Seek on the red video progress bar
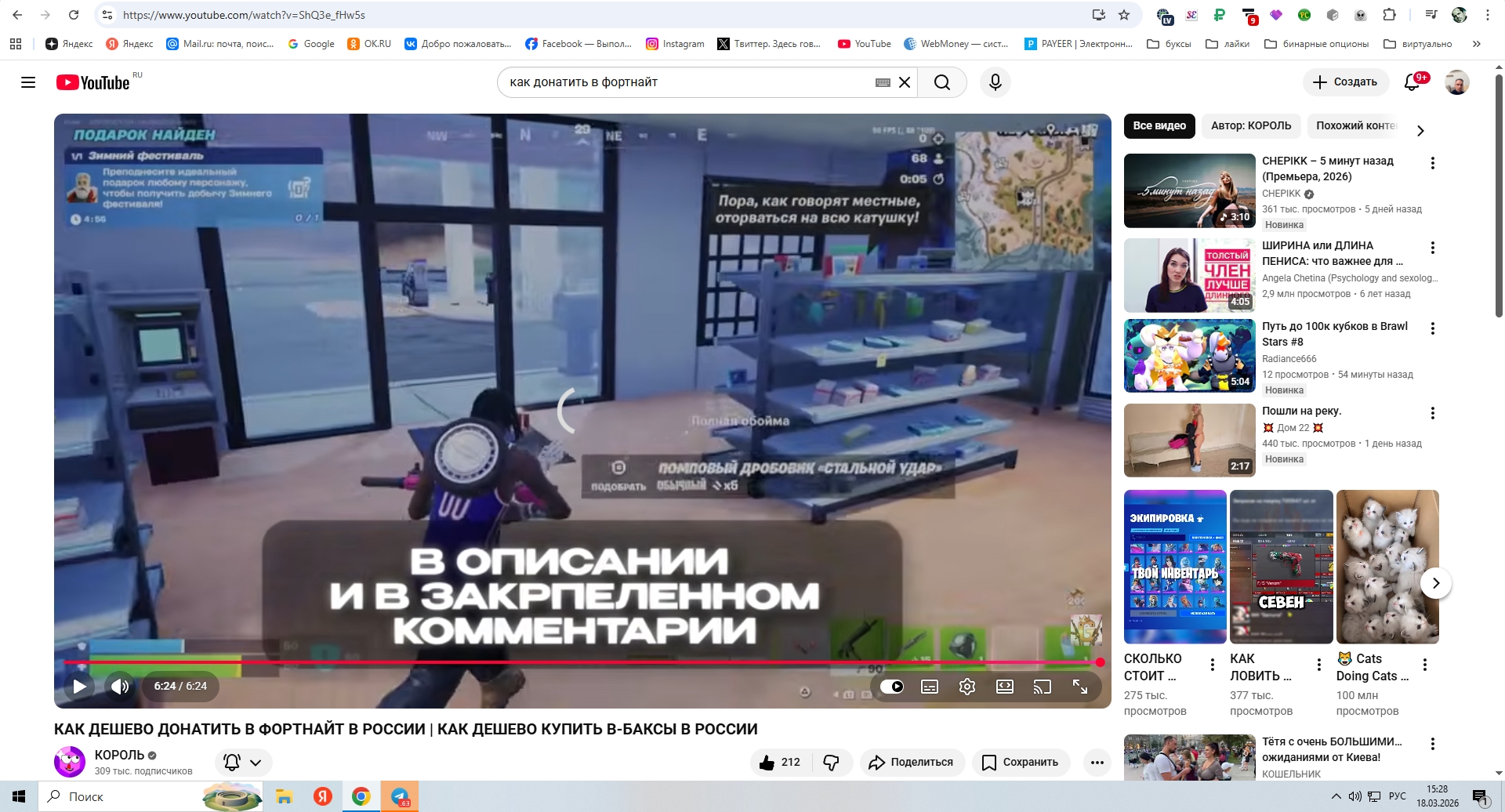Viewport: 1505px width, 812px height. tap(584, 662)
